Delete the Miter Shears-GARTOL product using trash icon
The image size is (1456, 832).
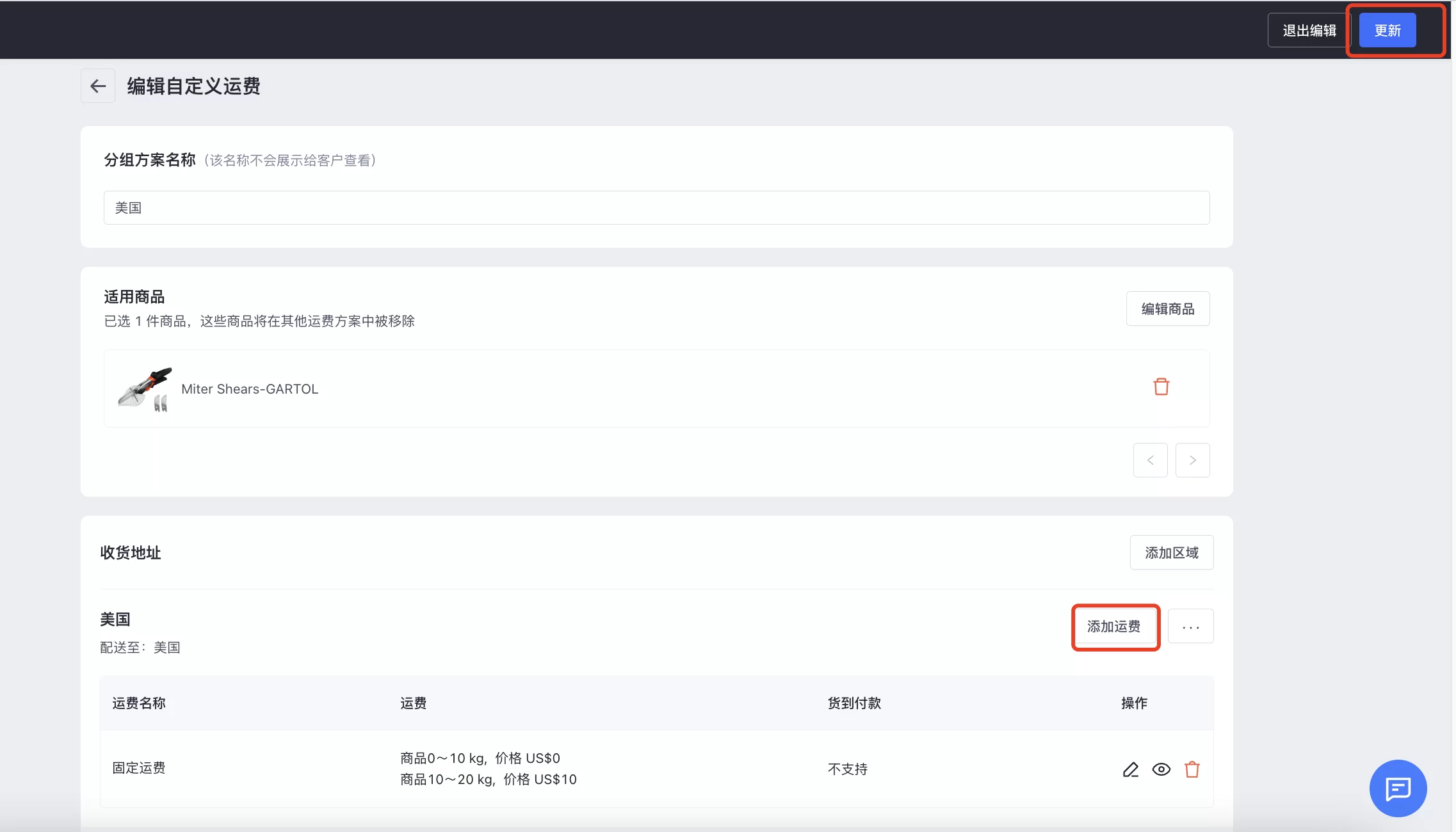[x=1161, y=386]
